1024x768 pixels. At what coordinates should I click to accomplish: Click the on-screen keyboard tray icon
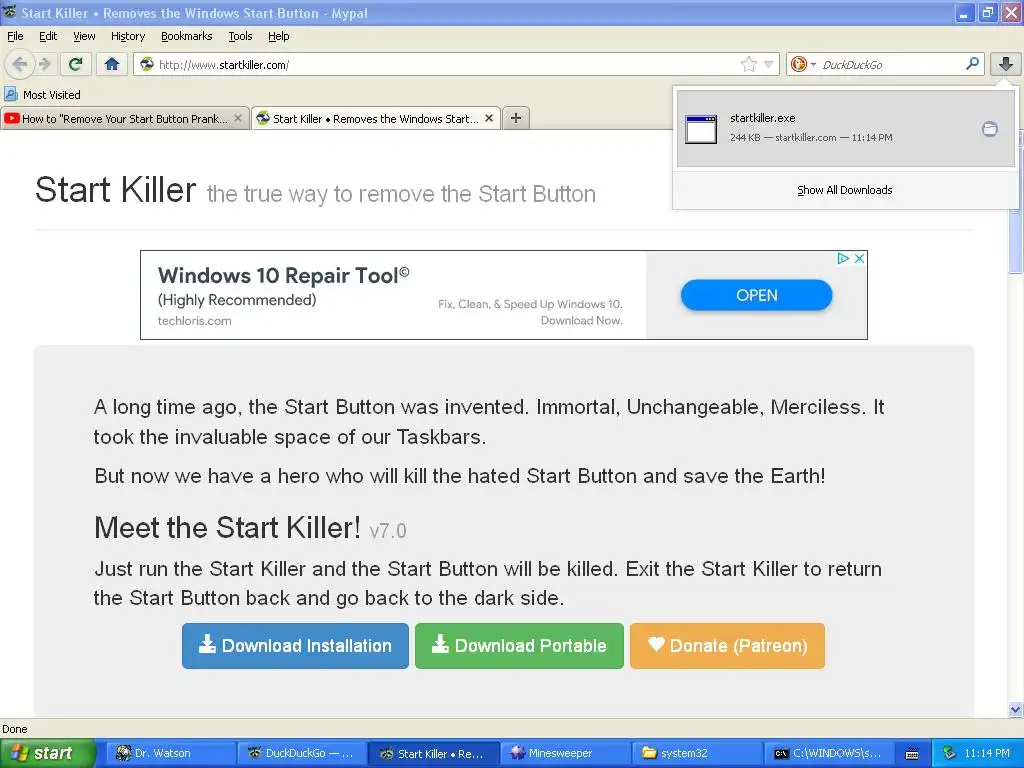(912, 754)
